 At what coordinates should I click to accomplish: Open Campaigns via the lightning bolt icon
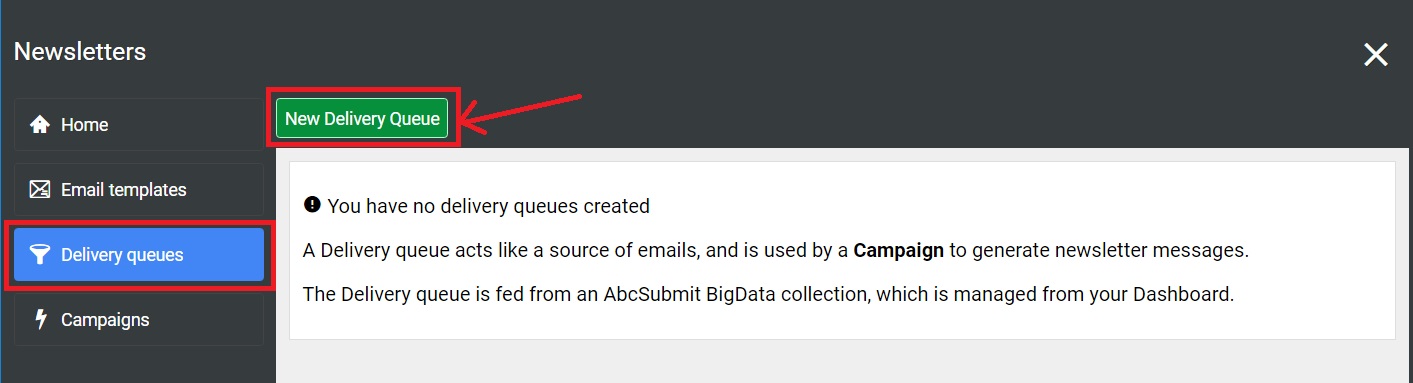pos(41,320)
